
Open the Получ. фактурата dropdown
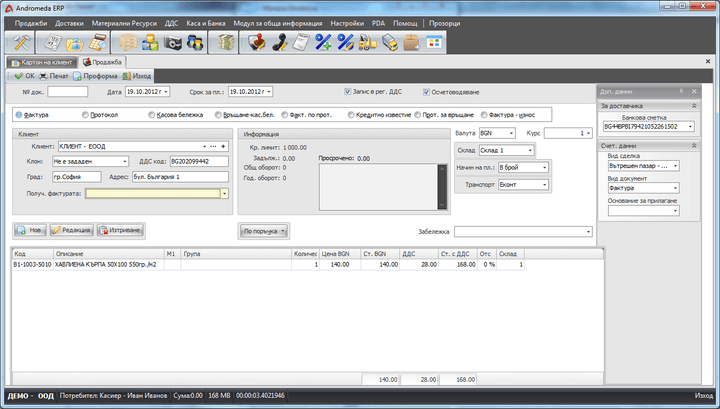click(224, 194)
